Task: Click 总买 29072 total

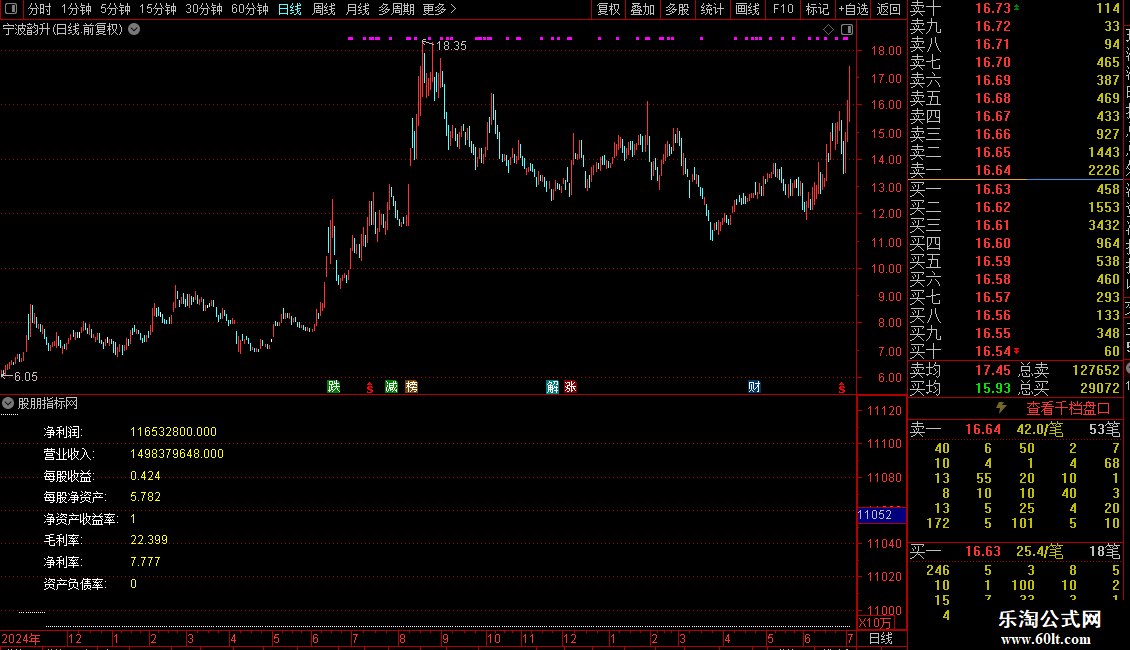Action: click(1100, 388)
